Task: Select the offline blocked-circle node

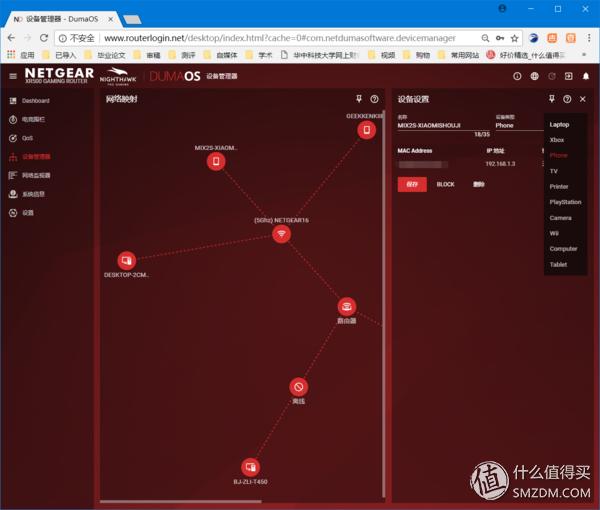Action: pyautogui.click(x=299, y=387)
